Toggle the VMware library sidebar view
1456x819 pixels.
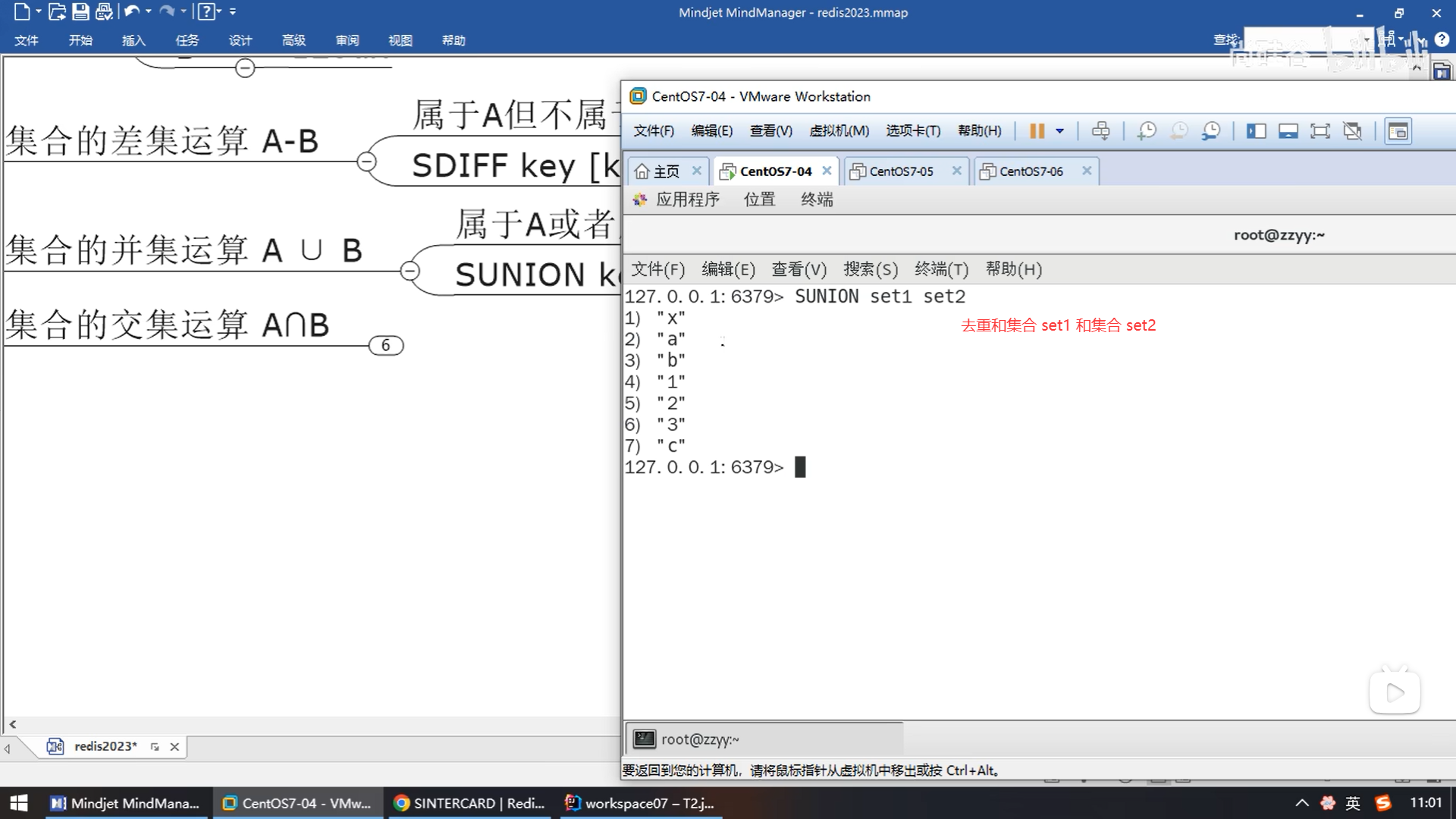(x=1256, y=131)
